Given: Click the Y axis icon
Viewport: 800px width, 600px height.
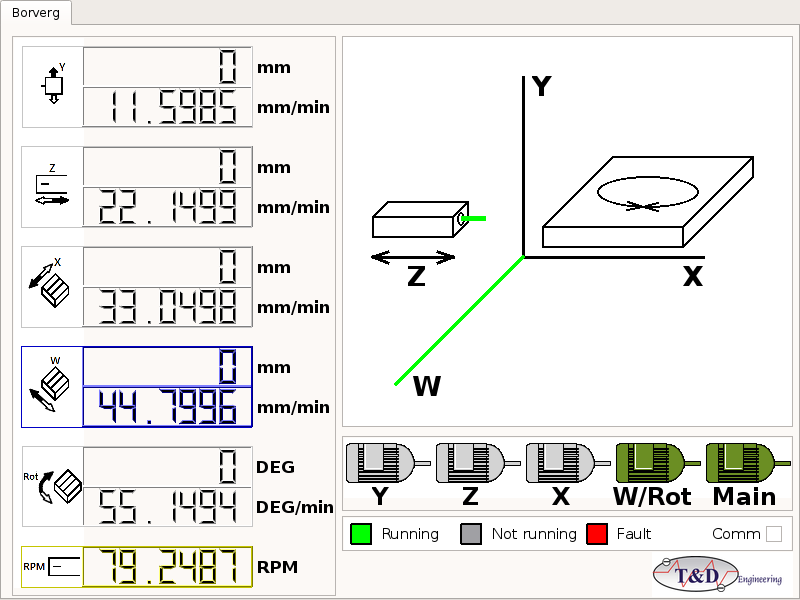Looking at the screenshot, I should [x=52, y=86].
